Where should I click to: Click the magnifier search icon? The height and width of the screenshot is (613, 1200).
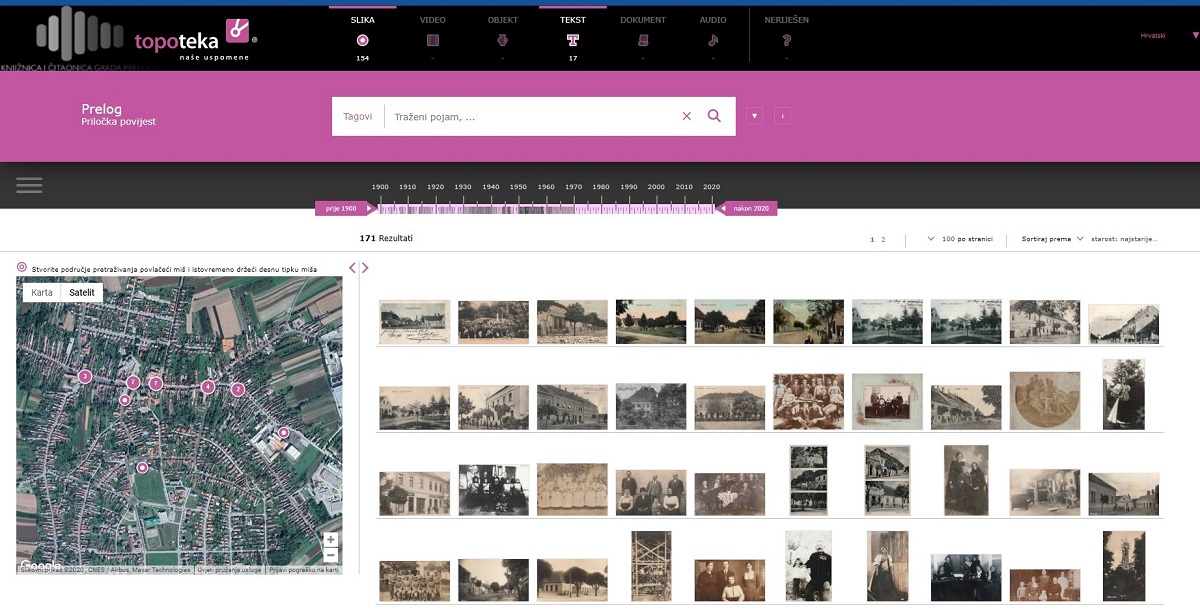tap(714, 116)
